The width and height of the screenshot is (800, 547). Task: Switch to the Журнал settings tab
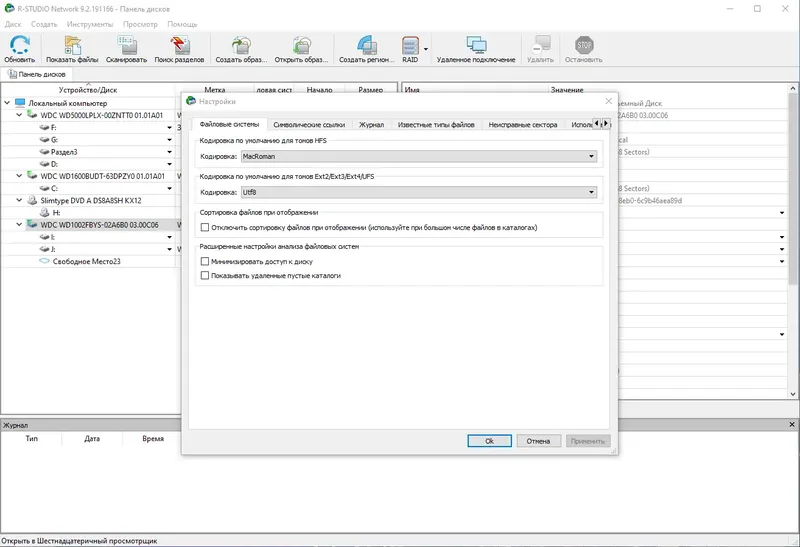(371, 125)
